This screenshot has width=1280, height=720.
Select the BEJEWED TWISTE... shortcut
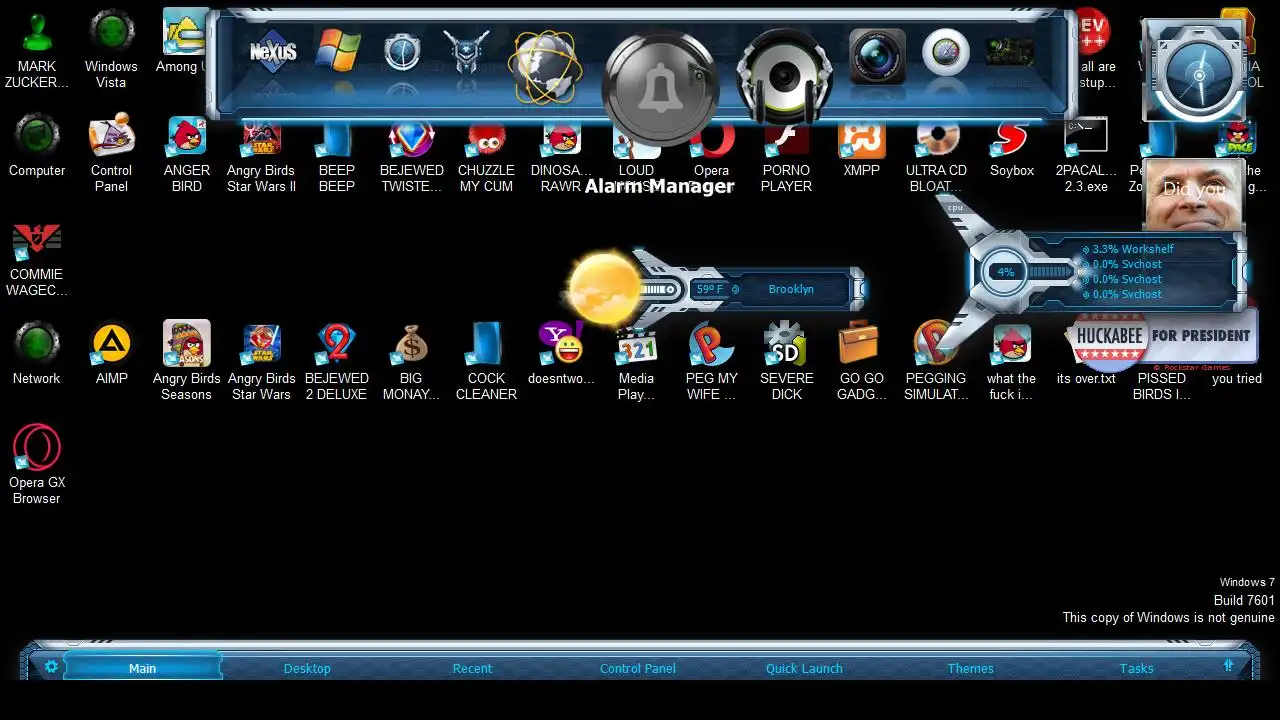click(411, 154)
